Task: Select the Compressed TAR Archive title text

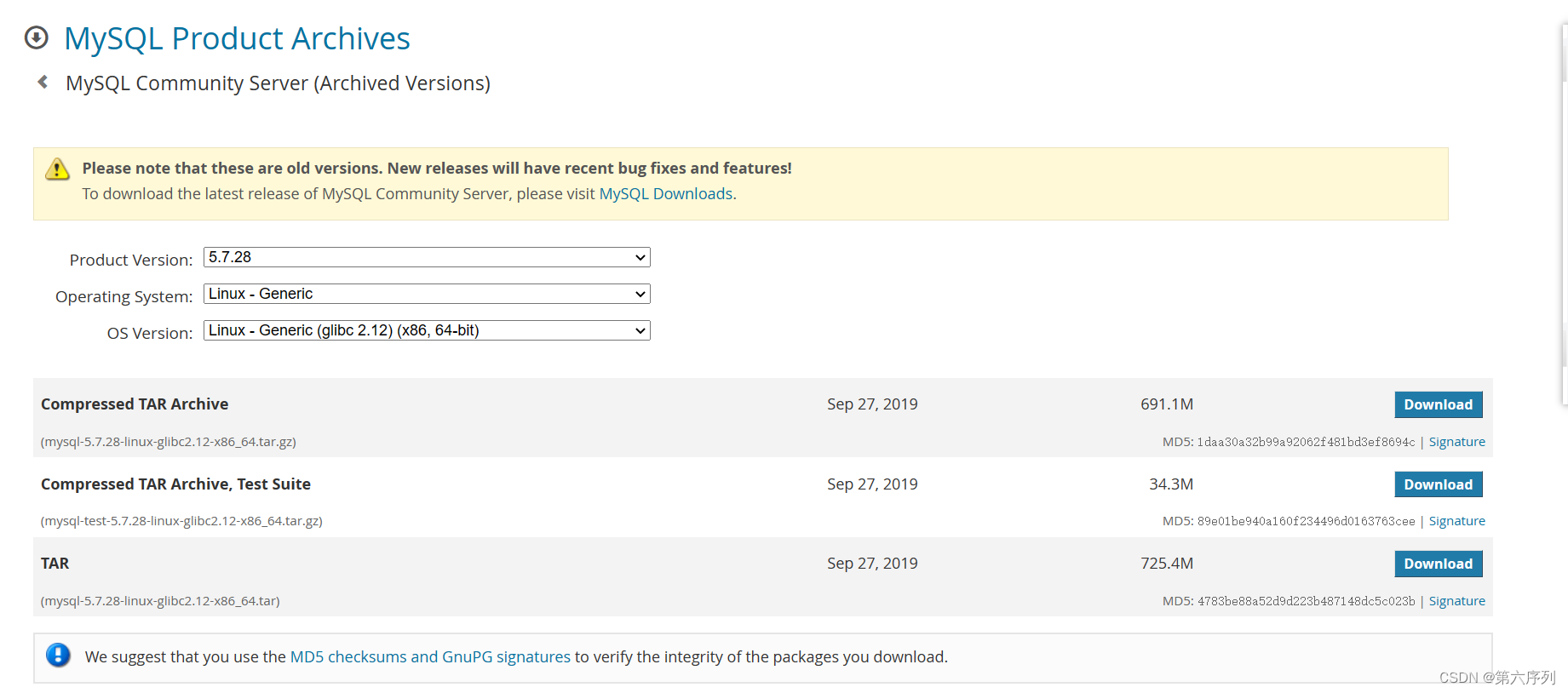Action: (135, 404)
